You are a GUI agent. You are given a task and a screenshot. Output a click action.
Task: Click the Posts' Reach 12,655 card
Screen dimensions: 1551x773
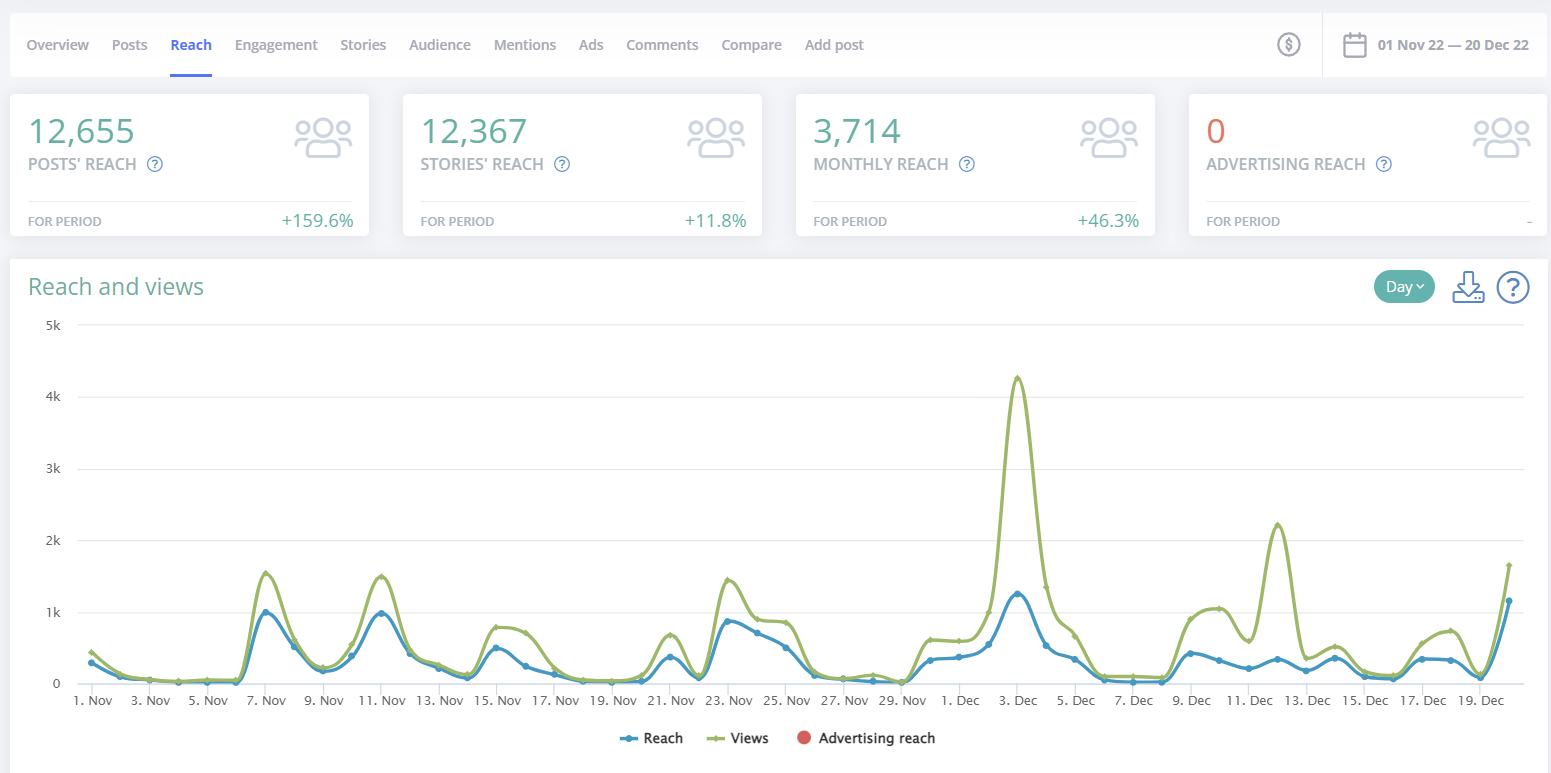pos(189,165)
